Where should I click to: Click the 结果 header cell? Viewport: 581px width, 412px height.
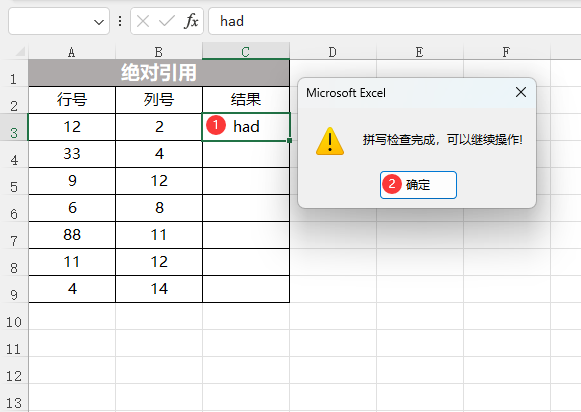coord(246,100)
